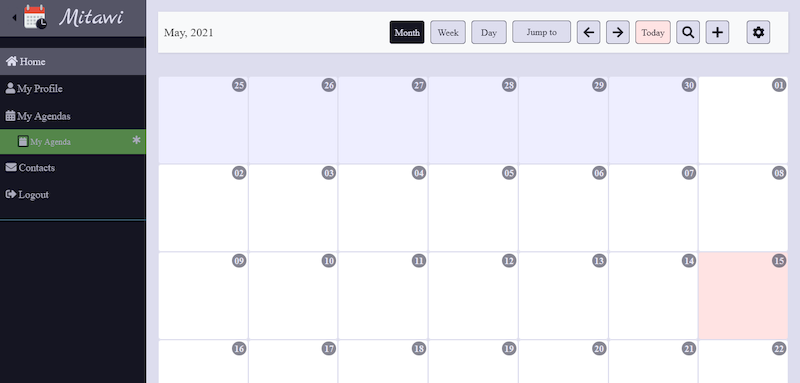The image size is (800, 383).
Task: Click the Mitawi calendar logo
Action: click(35, 17)
